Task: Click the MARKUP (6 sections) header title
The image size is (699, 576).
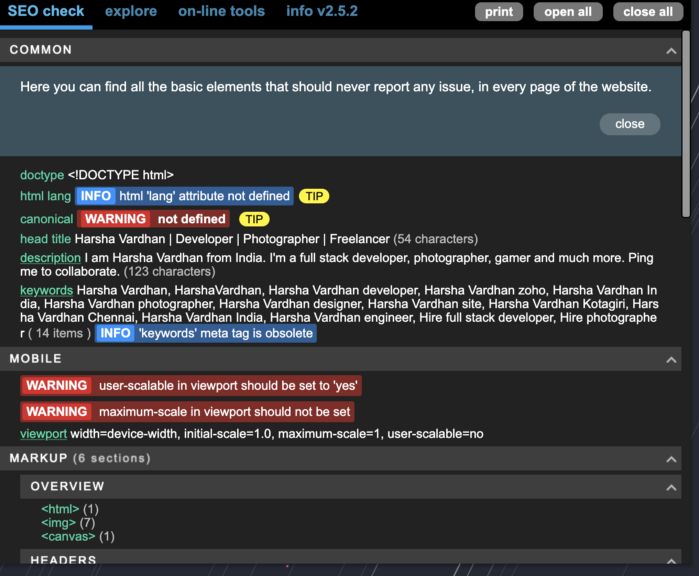Action: click(x=80, y=458)
